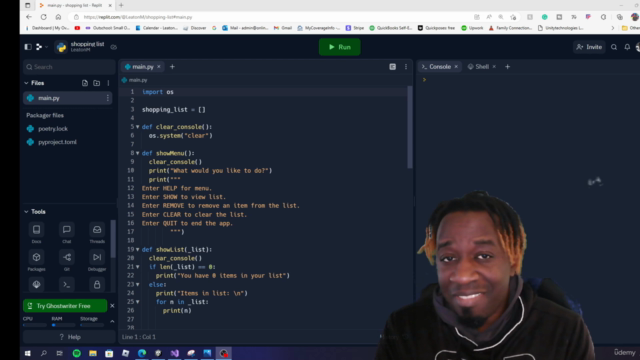Screen dimensions: 640x360
Task: Reload the browser page
Action: point(44,17)
